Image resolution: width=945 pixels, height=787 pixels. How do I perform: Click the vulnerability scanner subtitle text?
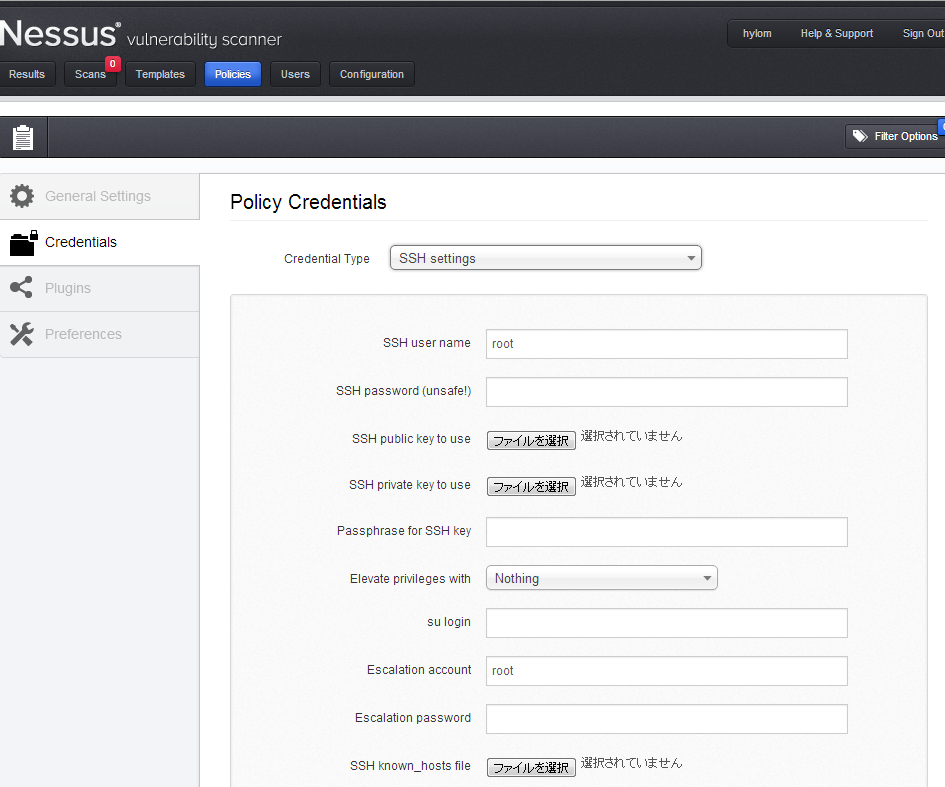204,40
